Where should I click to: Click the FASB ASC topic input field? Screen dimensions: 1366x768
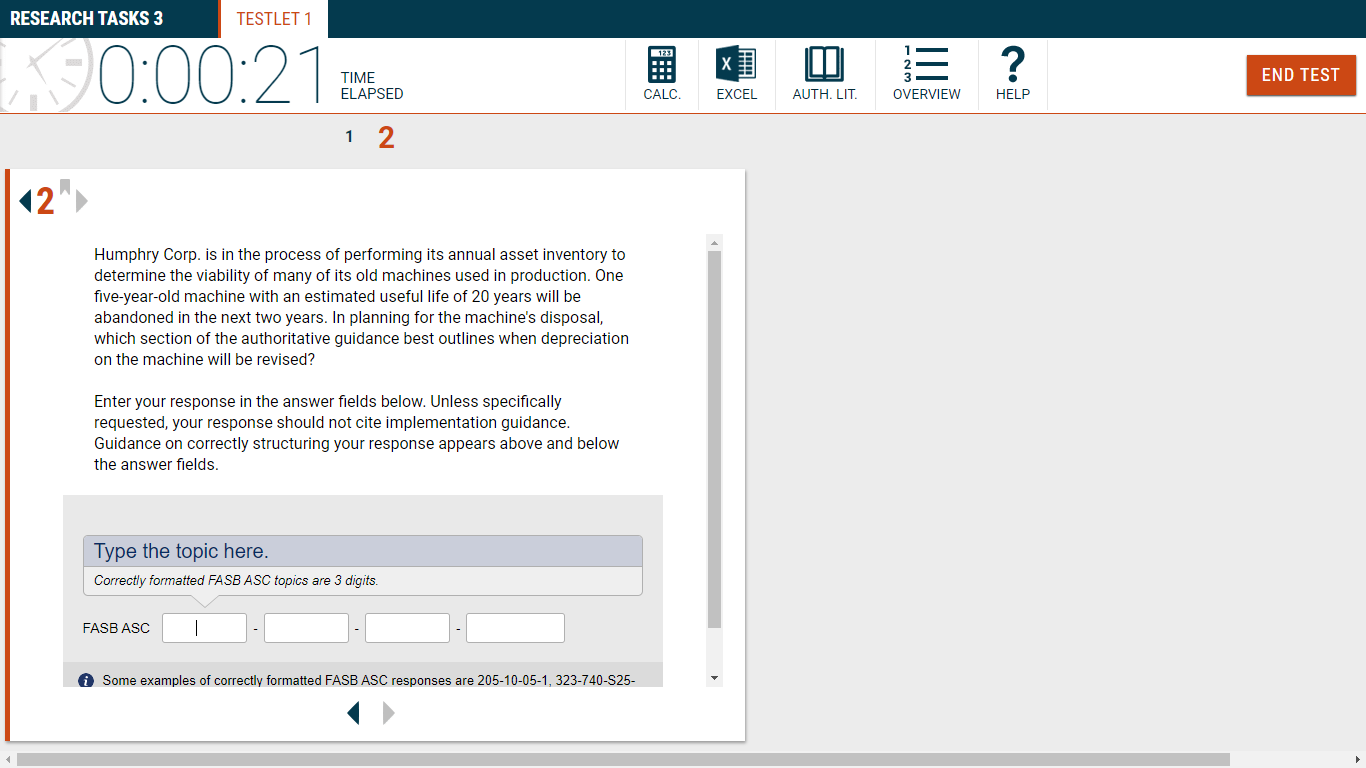coord(204,628)
